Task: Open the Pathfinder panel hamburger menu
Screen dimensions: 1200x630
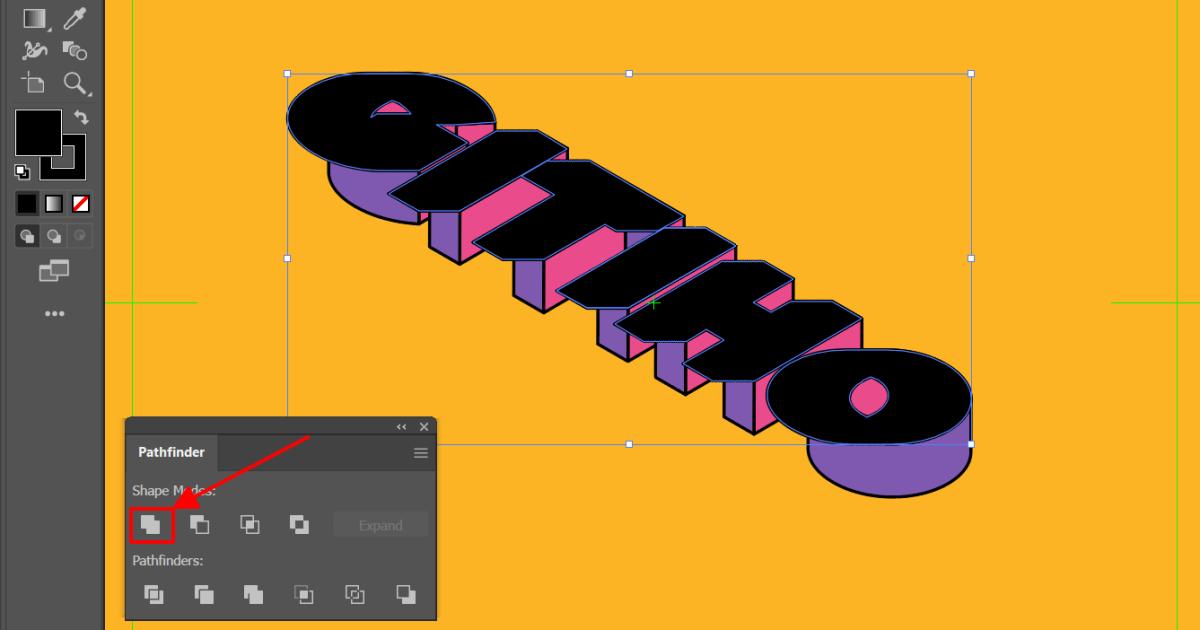Action: 421,453
